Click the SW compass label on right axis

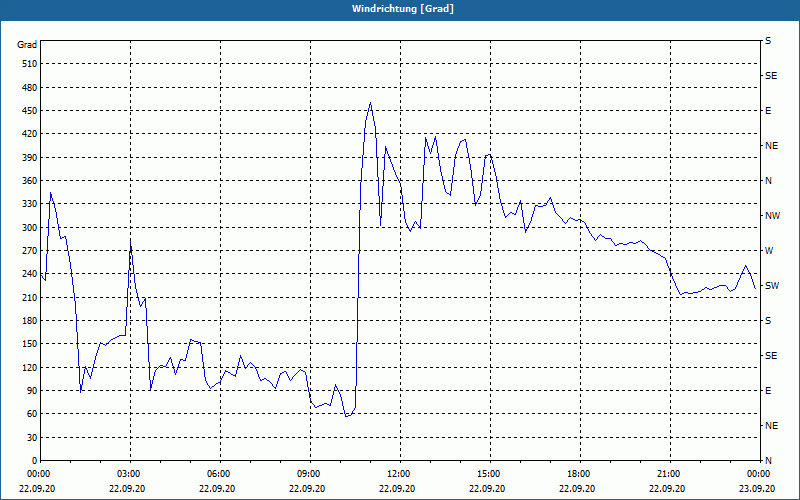point(772,286)
